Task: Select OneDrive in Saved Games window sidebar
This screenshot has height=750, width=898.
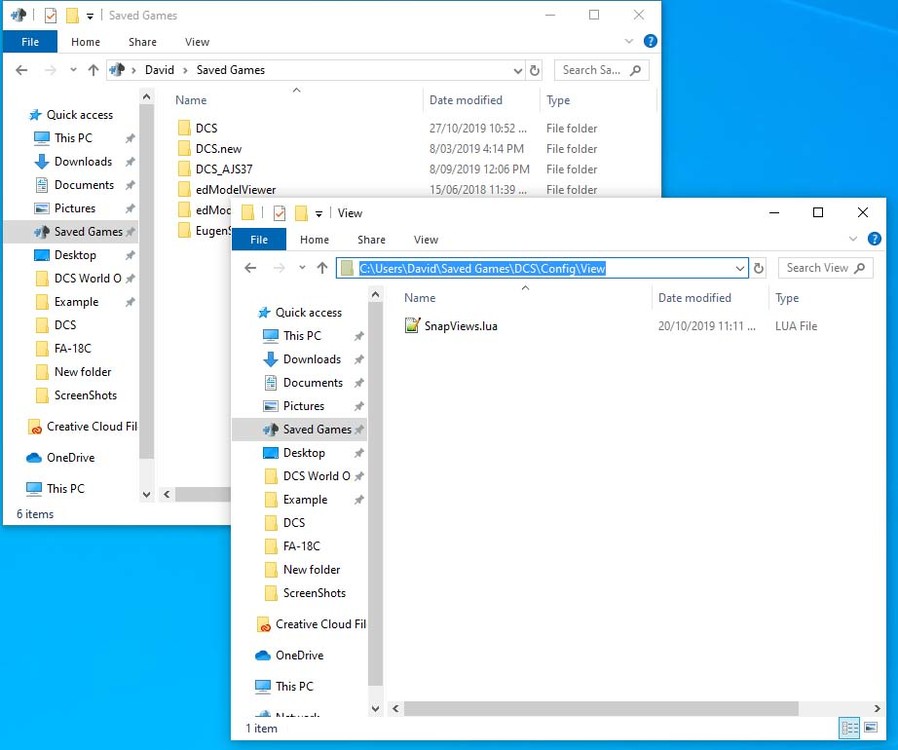Action: (70, 457)
